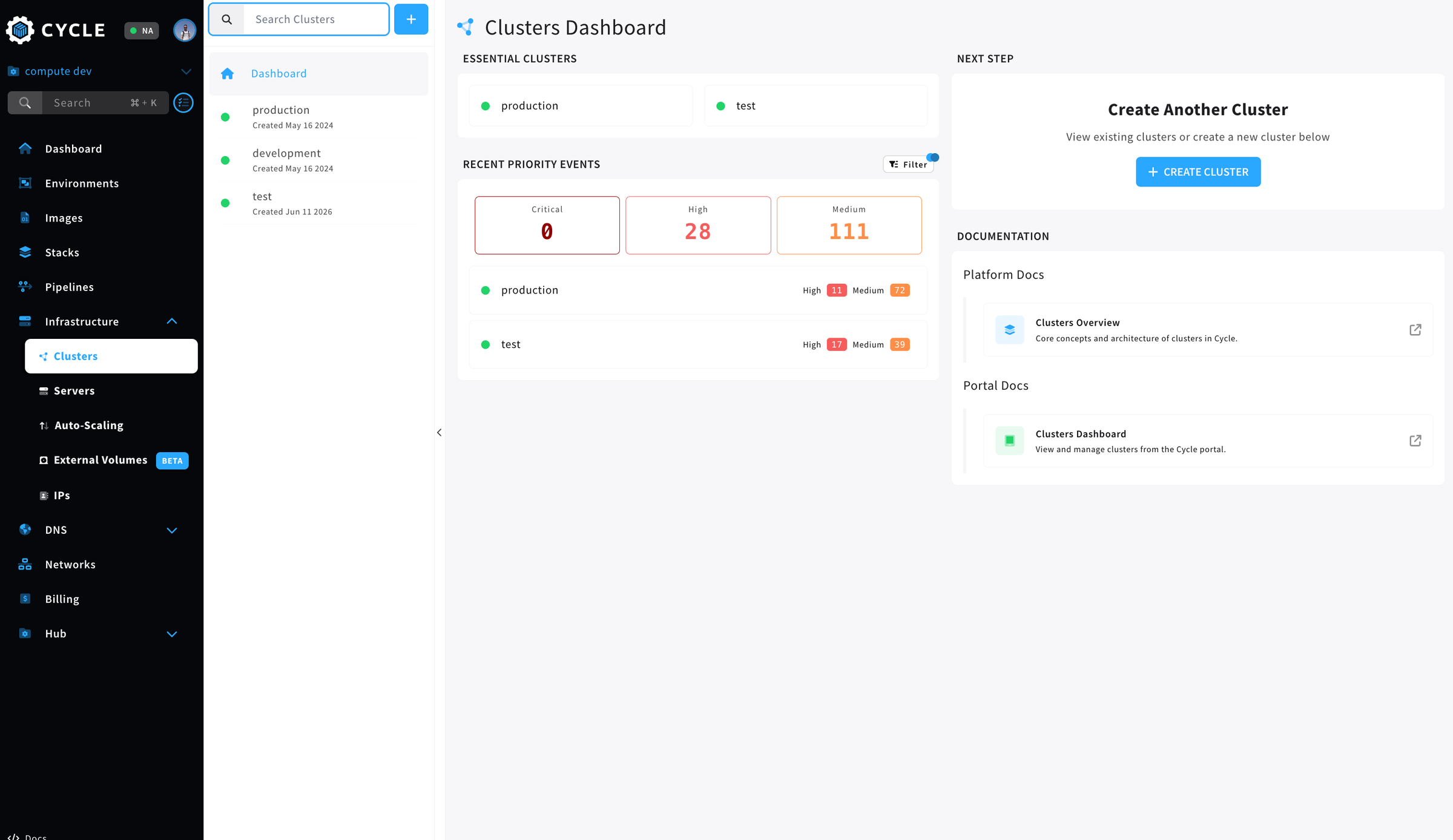
Task: Focus the Search Clusters input
Action: pos(316,19)
